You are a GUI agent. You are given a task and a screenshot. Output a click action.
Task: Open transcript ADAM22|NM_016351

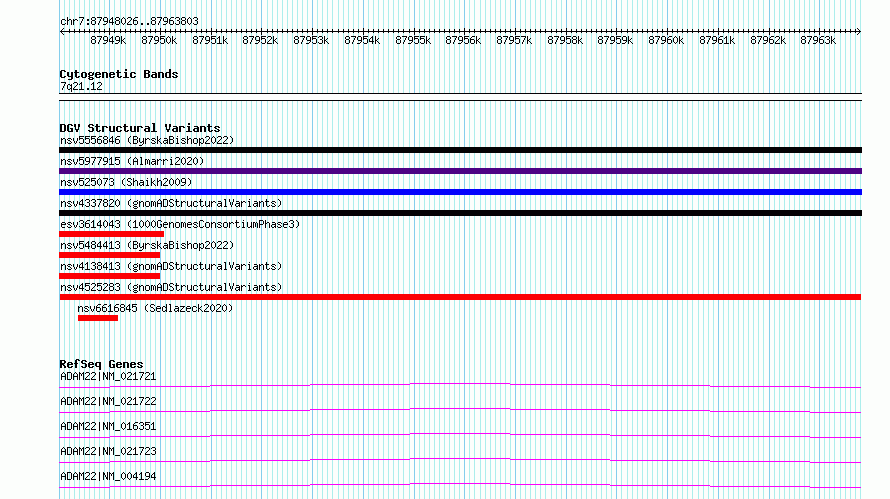108,426
